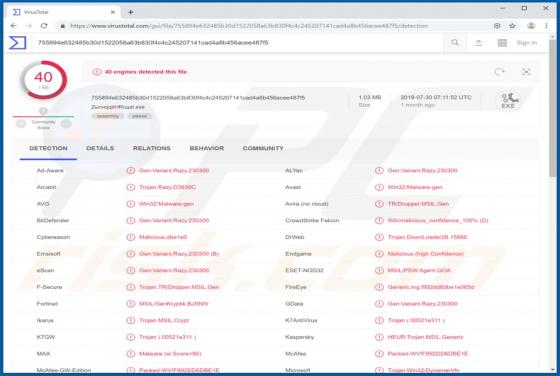
Task: Click the VirusTotal browser tab title
Action: (x=36, y=12)
